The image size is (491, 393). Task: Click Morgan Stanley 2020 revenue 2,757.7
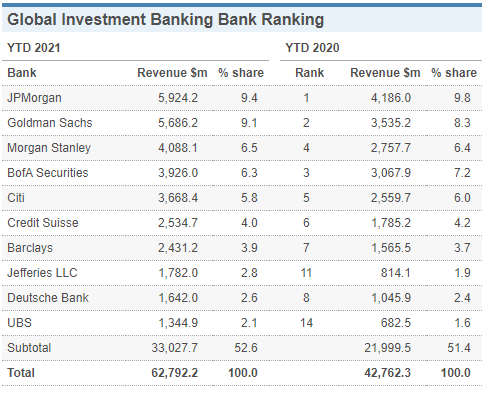point(391,148)
